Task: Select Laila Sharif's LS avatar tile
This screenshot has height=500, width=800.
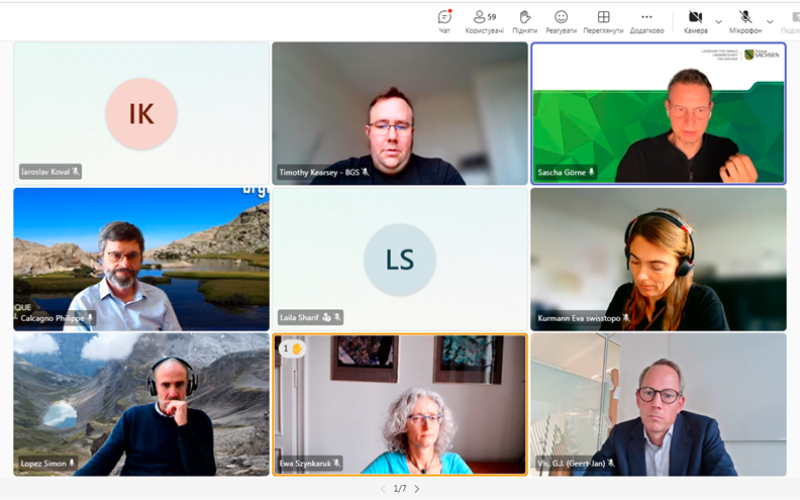Action: [400, 259]
